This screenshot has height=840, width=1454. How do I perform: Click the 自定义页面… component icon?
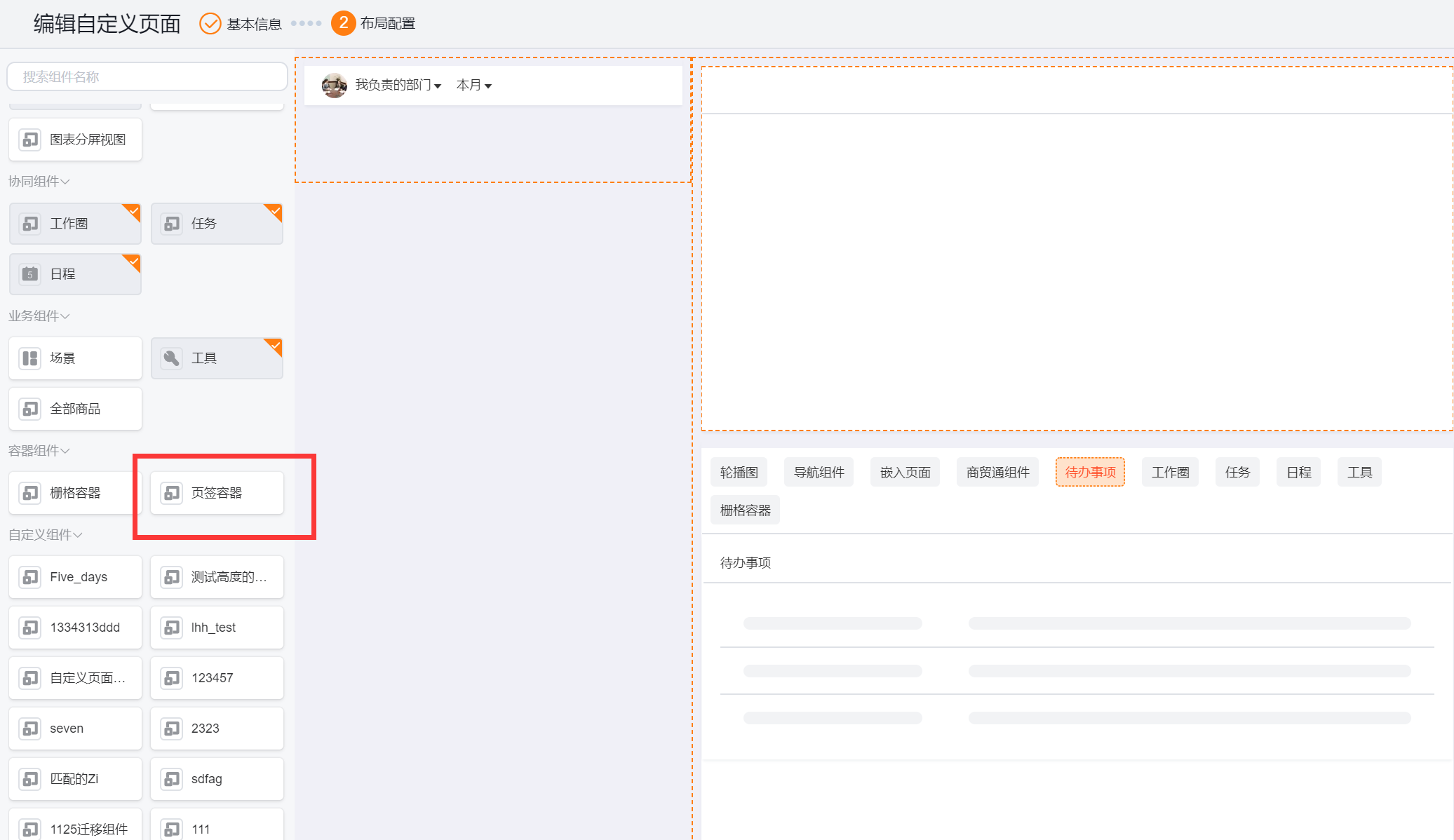pyautogui.click(x=29, y=678)
